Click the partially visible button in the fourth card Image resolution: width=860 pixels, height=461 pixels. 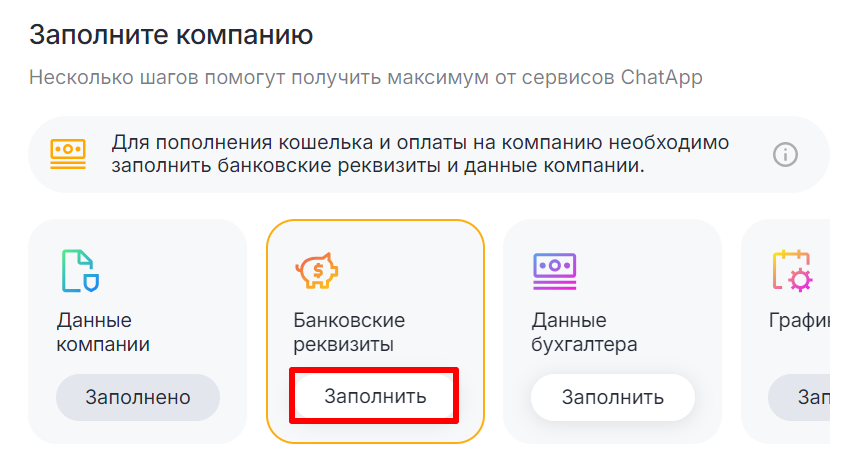point(809,397)
